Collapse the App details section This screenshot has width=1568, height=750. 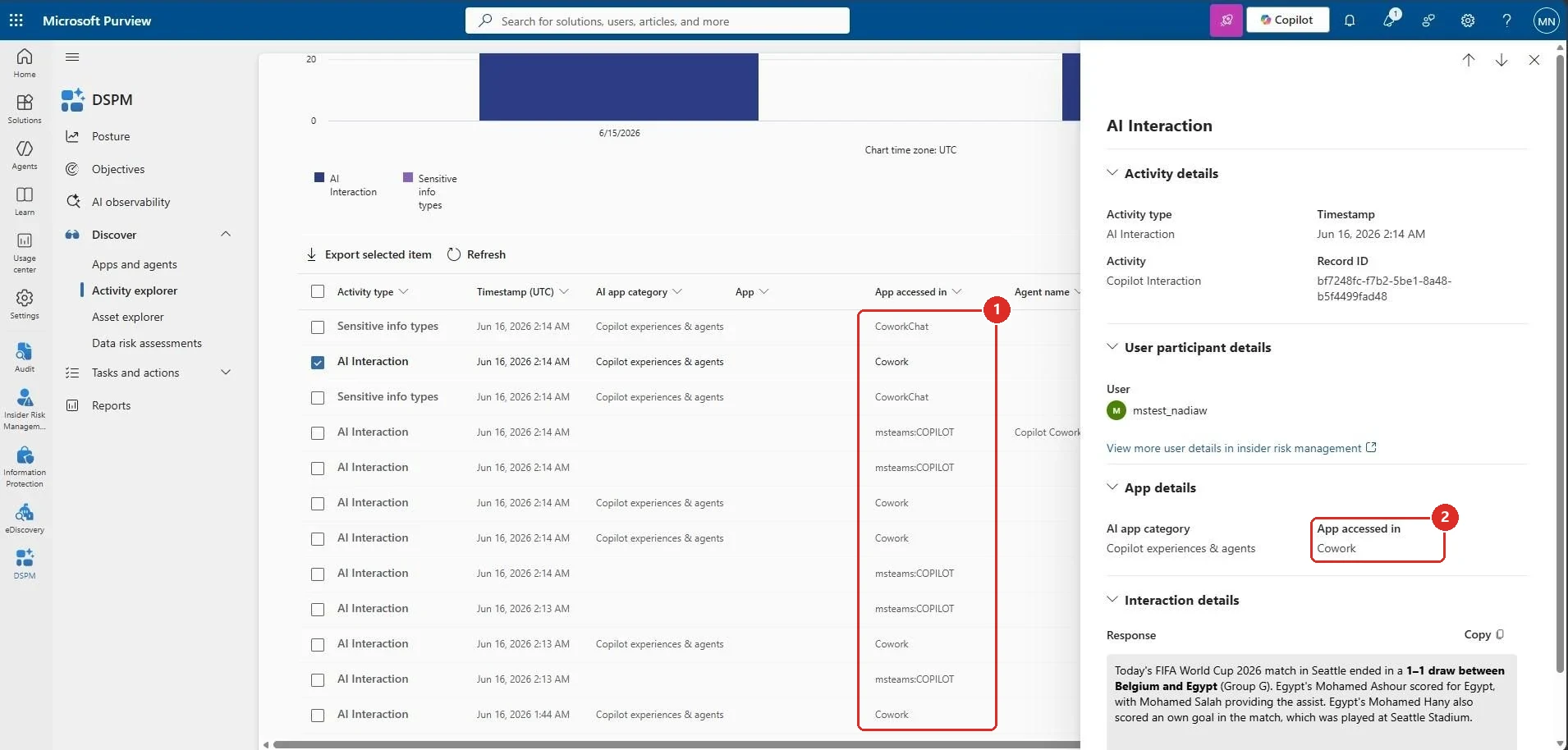coord(1112,487)
